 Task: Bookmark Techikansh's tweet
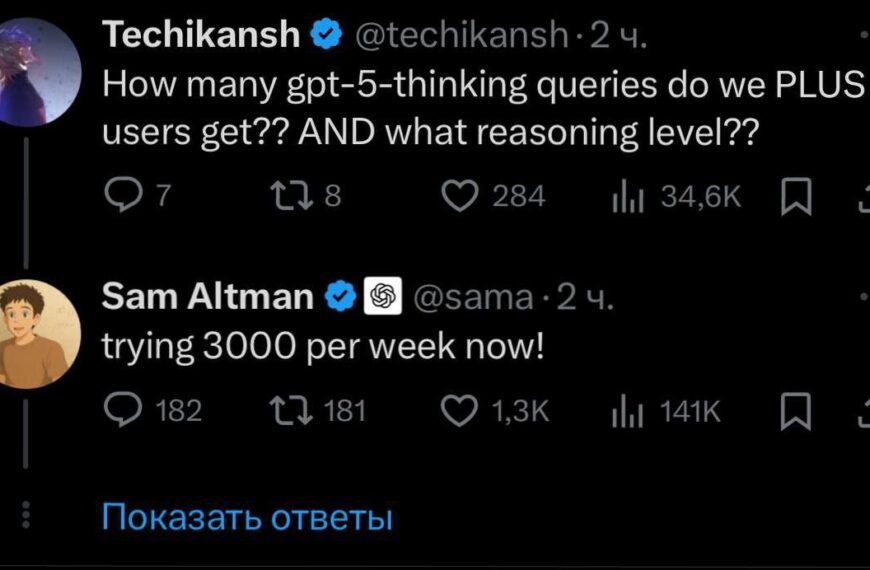pos(793,198)
